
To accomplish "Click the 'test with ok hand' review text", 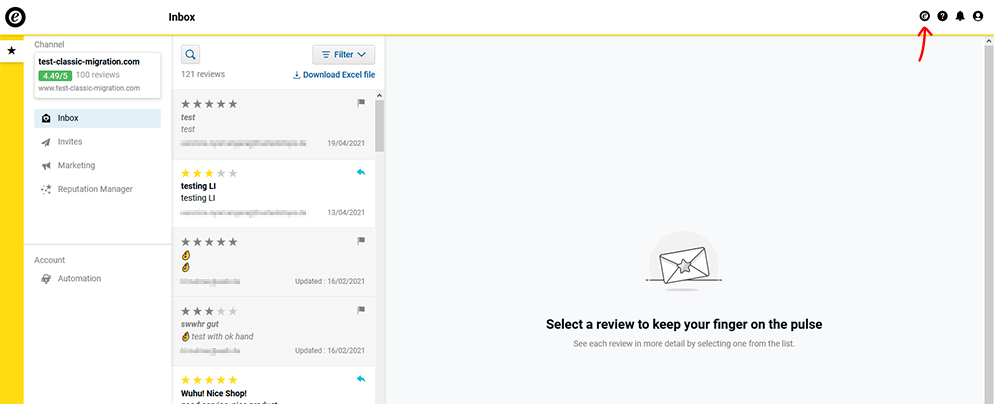I will coord(223,336).
